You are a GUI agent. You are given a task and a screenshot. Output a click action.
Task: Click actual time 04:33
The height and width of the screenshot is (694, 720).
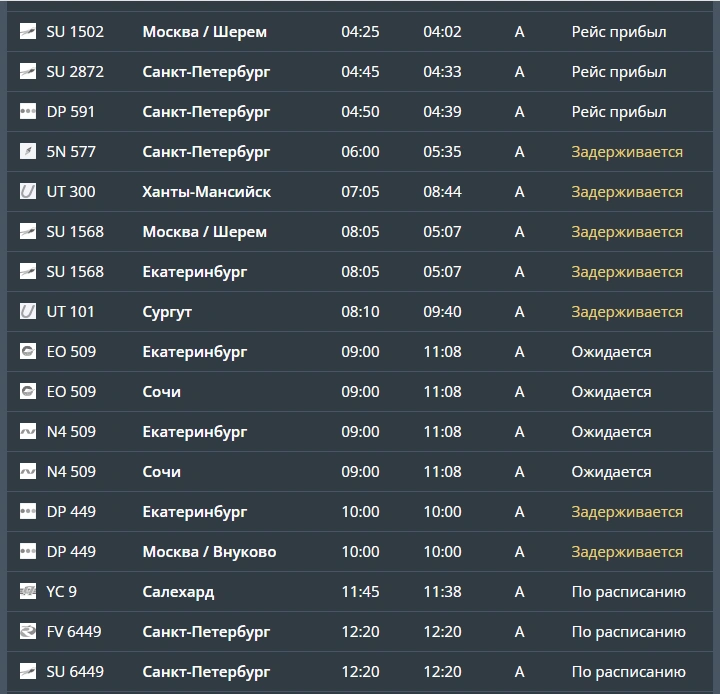pyautogui.click(x=442, y=72)
